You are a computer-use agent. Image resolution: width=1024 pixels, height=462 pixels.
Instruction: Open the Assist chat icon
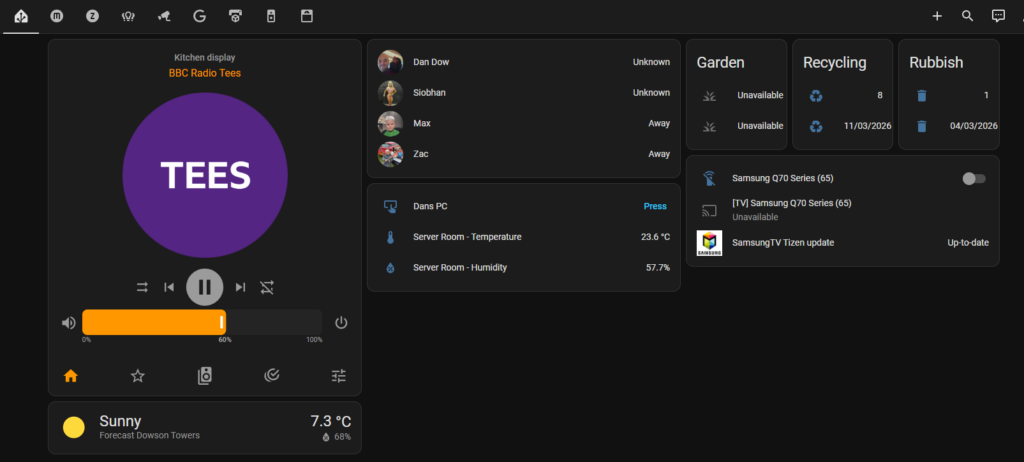coord(997,16)
